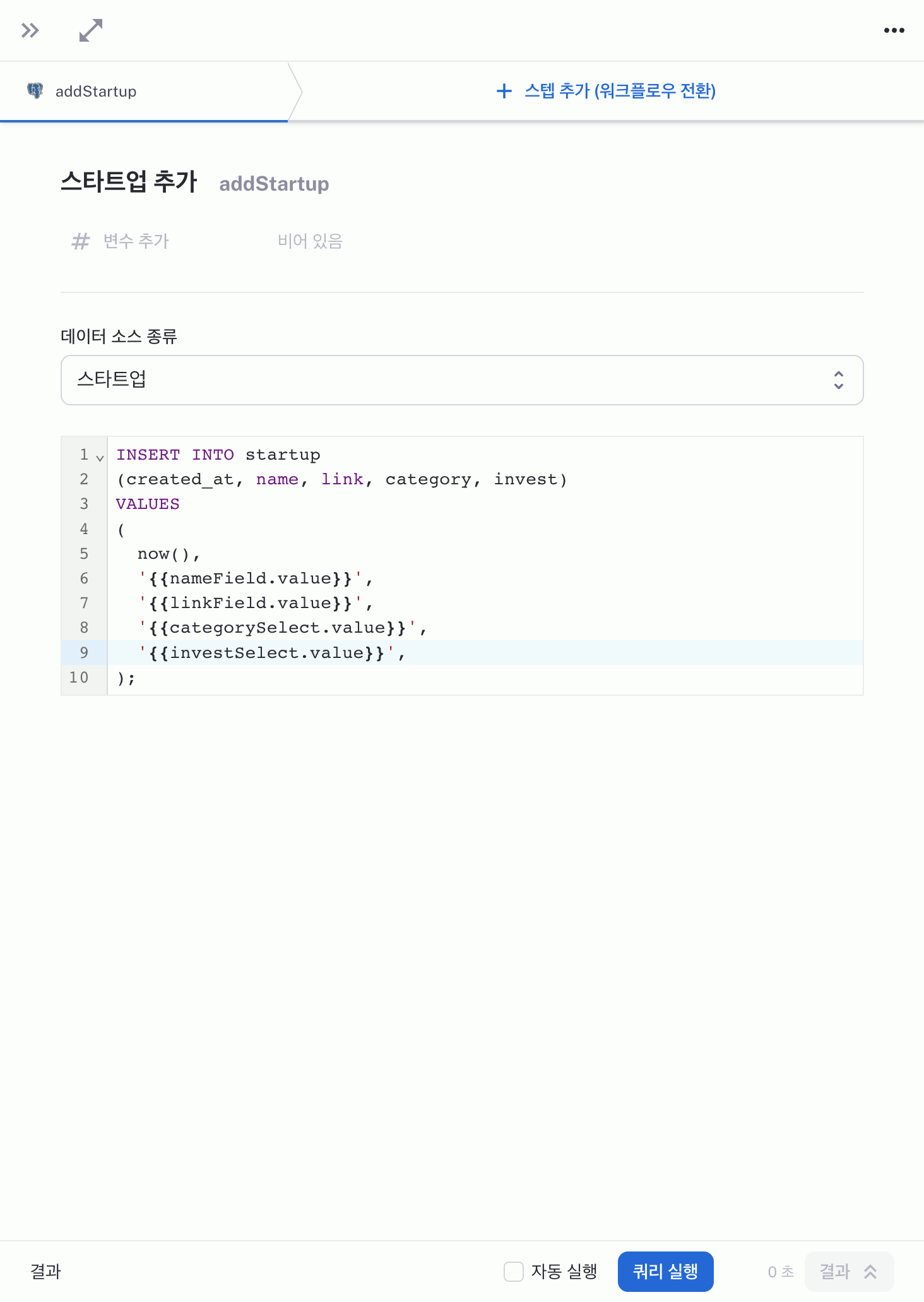Click the 비어 있음 placeholder
This screenshot has height=1302, width=924.
tap(310, 241)
